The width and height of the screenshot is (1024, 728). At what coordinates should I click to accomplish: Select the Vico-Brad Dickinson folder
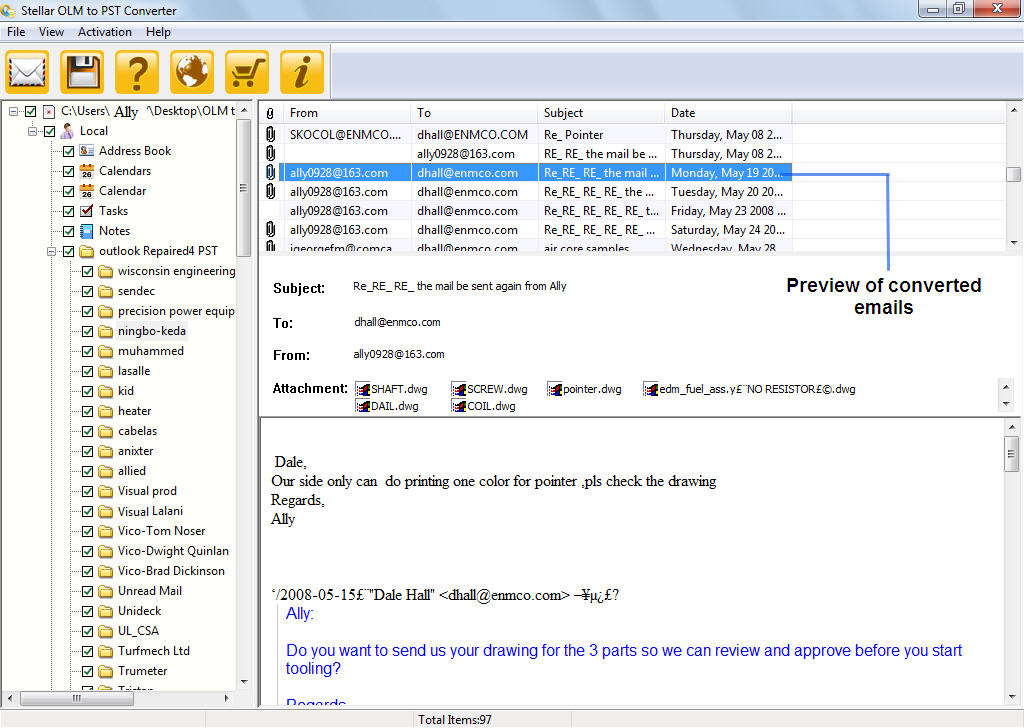[171, 571]
